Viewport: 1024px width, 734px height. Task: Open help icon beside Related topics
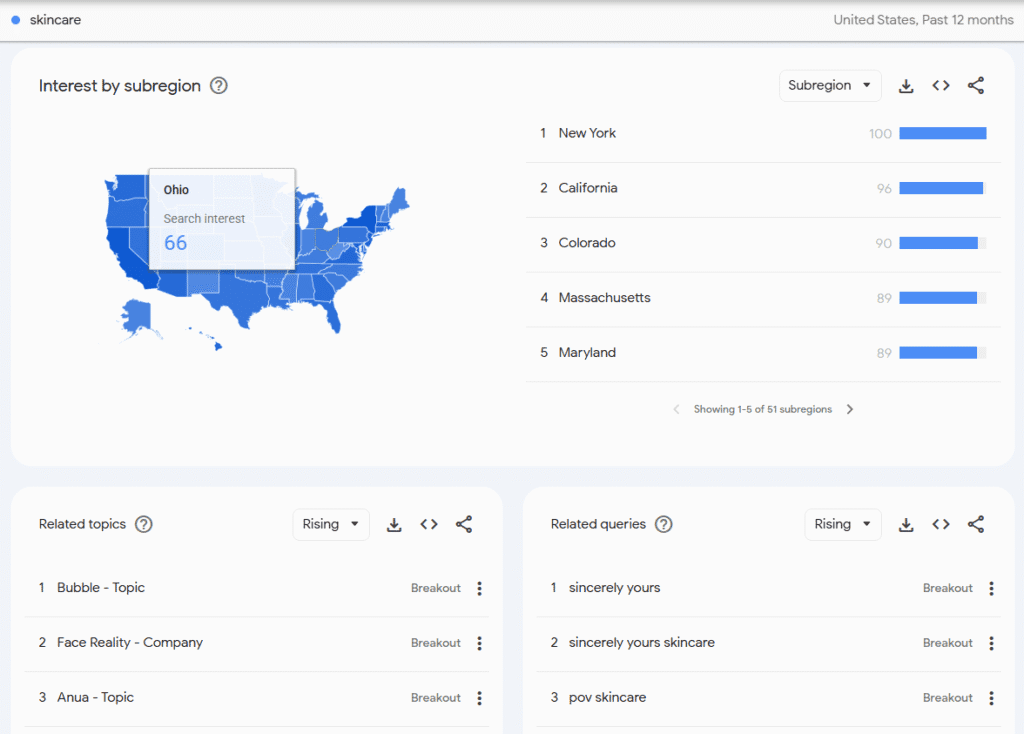tap(144, 525)
